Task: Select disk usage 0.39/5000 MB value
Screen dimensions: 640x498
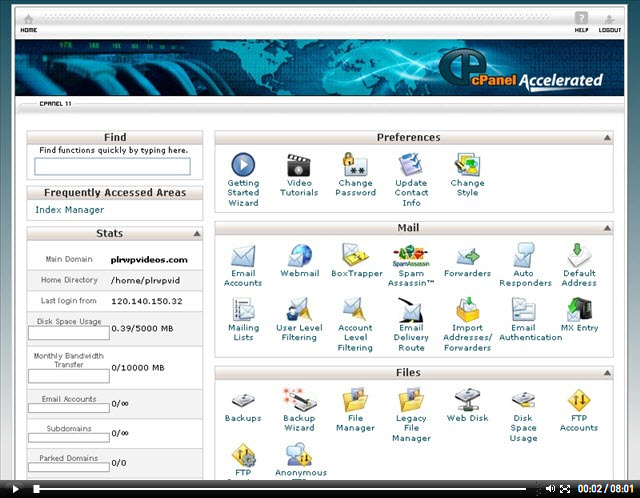Action: (142, 329)
